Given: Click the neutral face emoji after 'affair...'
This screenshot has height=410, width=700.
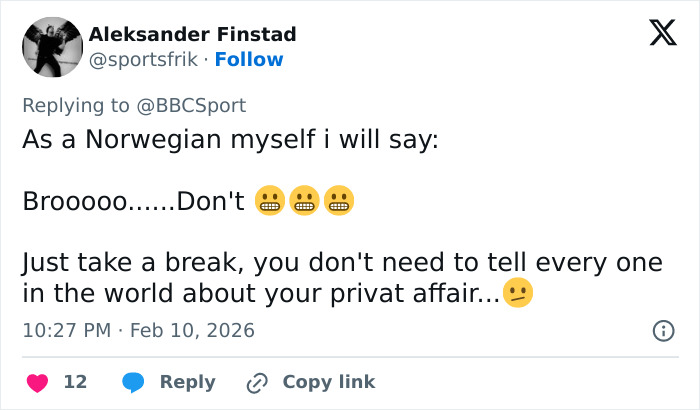Looking at the screenshot, I should pos(517,294).
